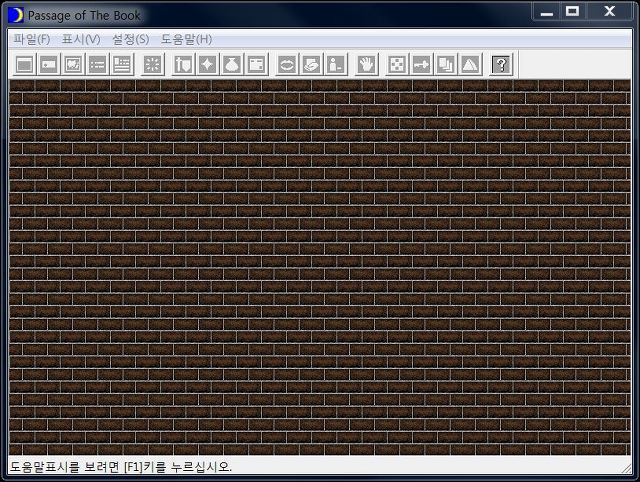Screen dimensions: 640x482
Task: Click the lips talk icon
Action: [287, 64]
